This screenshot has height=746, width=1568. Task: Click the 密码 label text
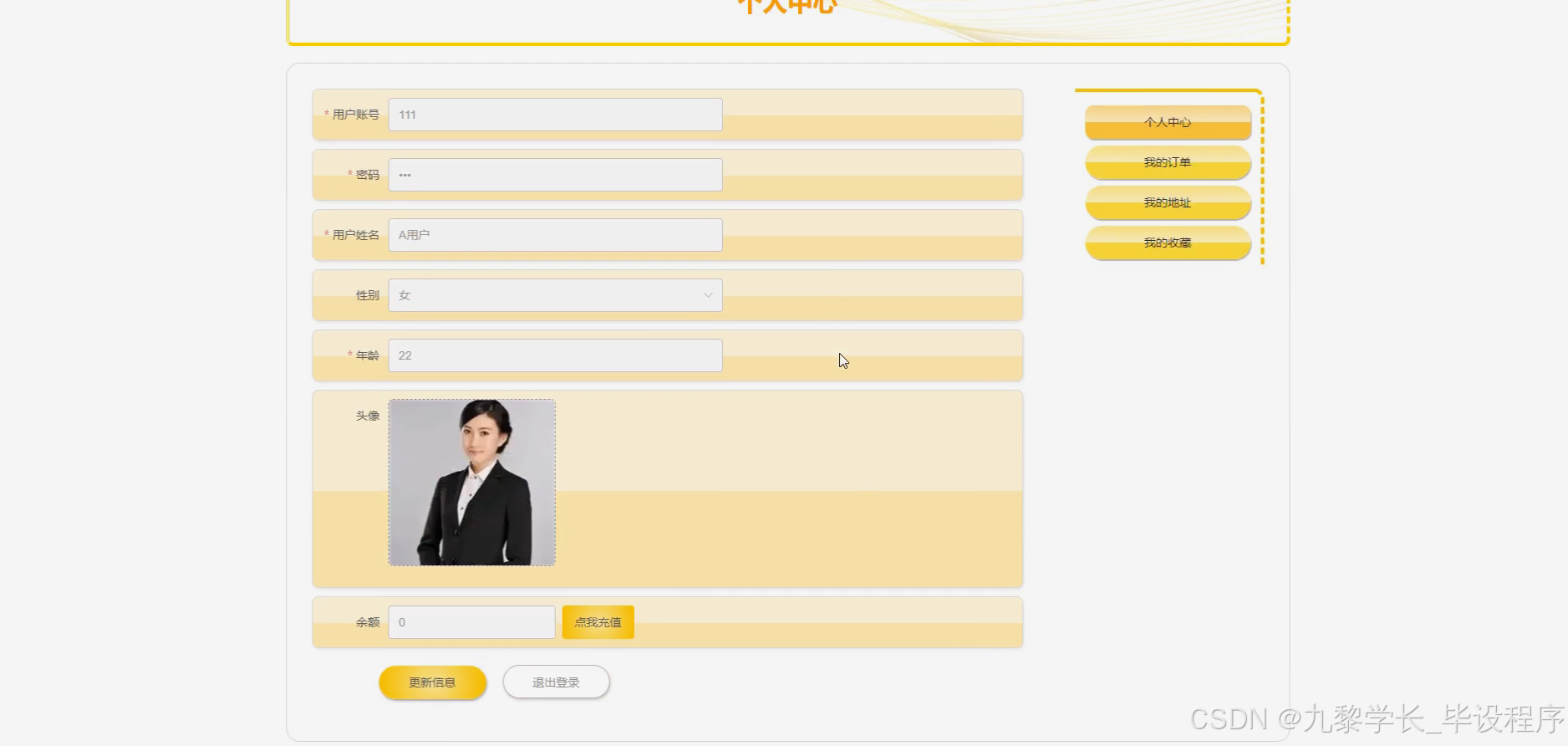coord(368,175)
